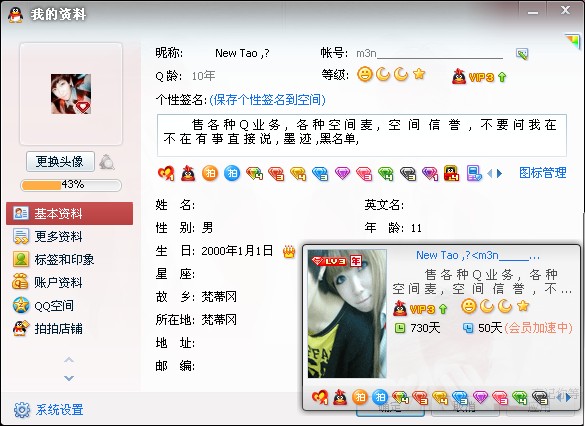The image size is (585, 426).
Task: Page main icon row left with arrow
Action: pyautogui.click(x=490, y=173)
